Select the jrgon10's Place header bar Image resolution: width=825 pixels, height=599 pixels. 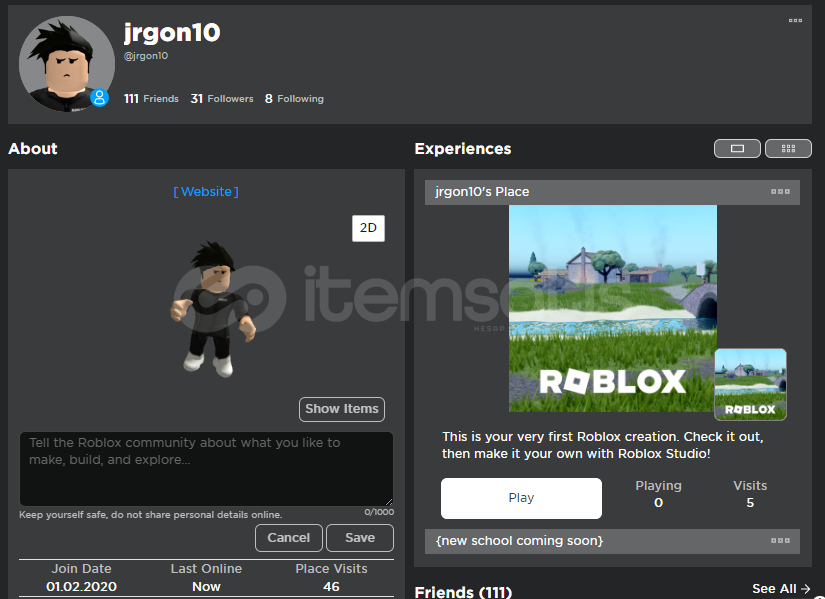(612, 192)
